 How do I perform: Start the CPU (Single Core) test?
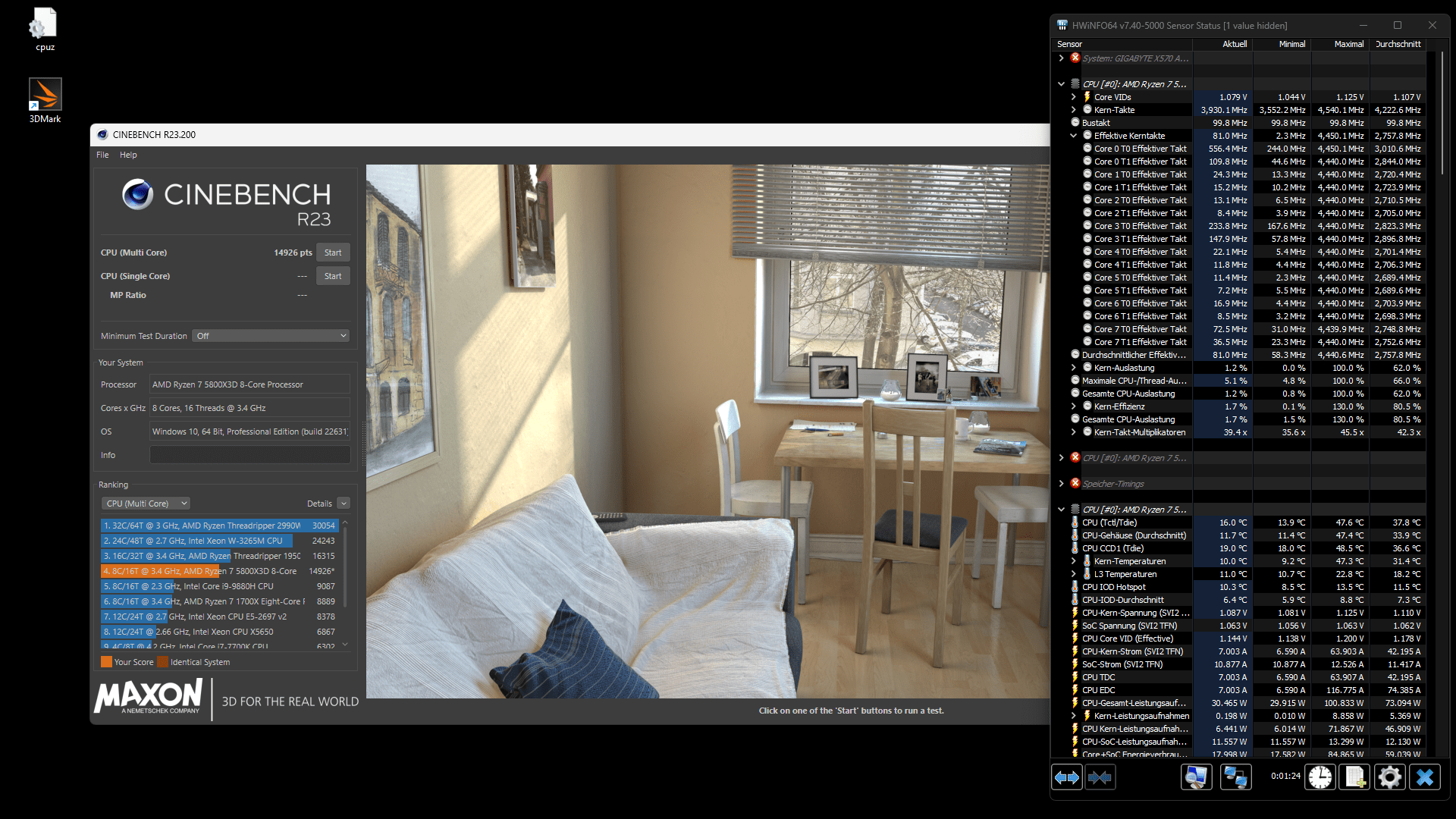pos(333,276)
